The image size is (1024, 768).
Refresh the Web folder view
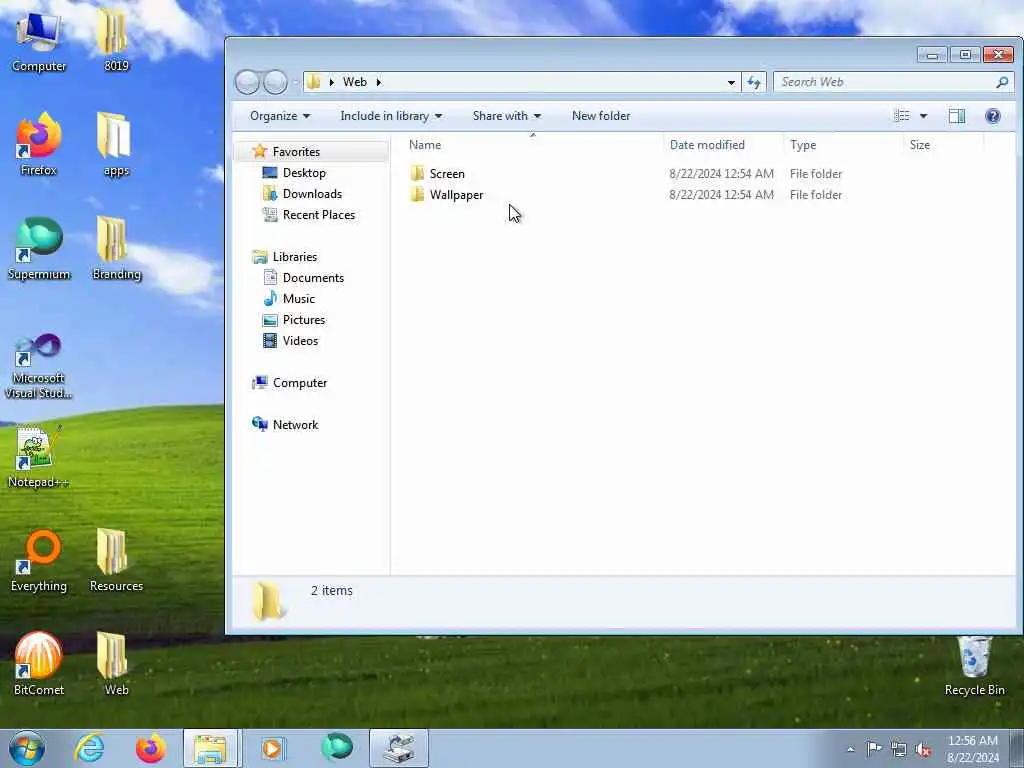tap(754, 82)
